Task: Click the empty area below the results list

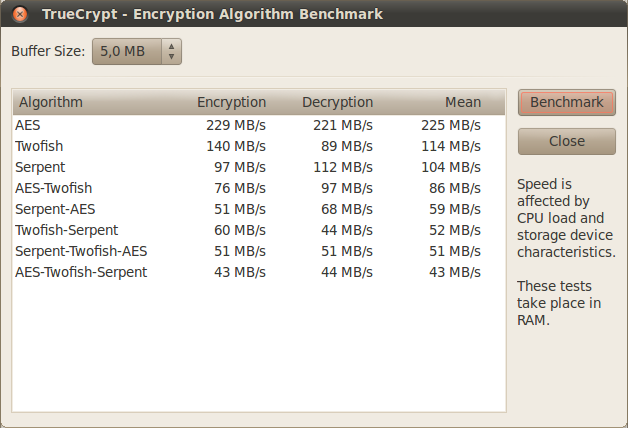Action: pyautogui.click(x=259, y=346)
